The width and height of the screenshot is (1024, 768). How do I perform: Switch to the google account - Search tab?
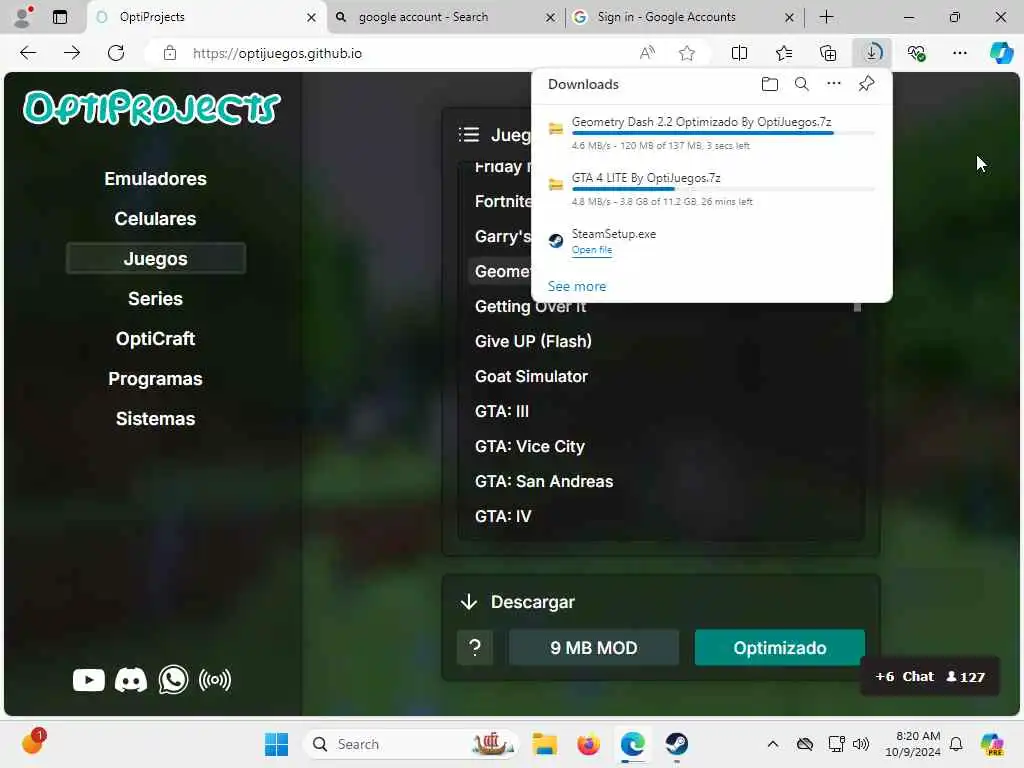point(446,17)
